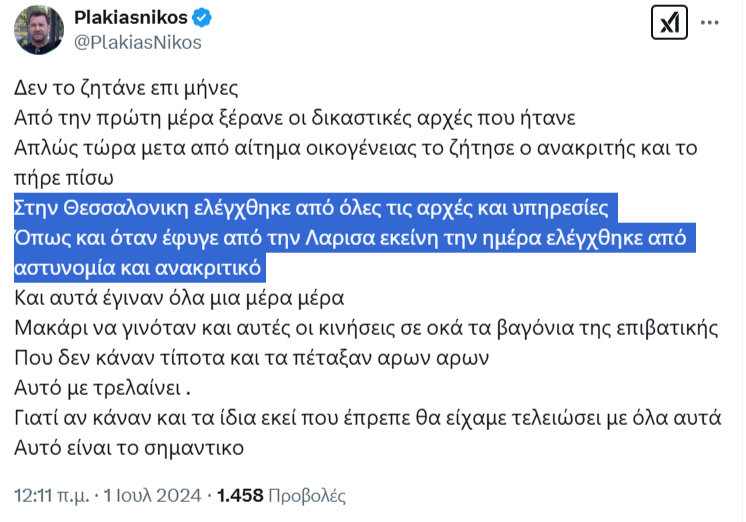Open the @PlakiasNikos handle link
The width and height of the screenshot is (746, 522).
click(138, 42)
